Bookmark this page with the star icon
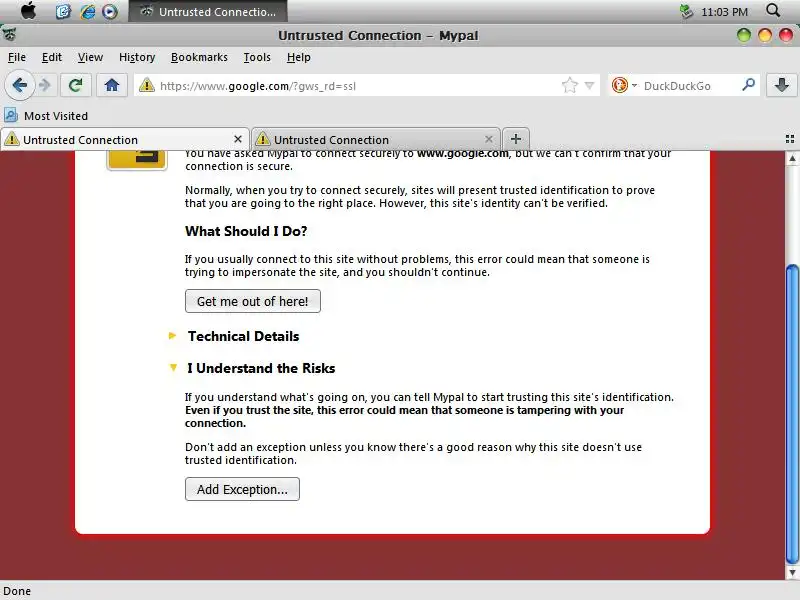 [569, 85]
